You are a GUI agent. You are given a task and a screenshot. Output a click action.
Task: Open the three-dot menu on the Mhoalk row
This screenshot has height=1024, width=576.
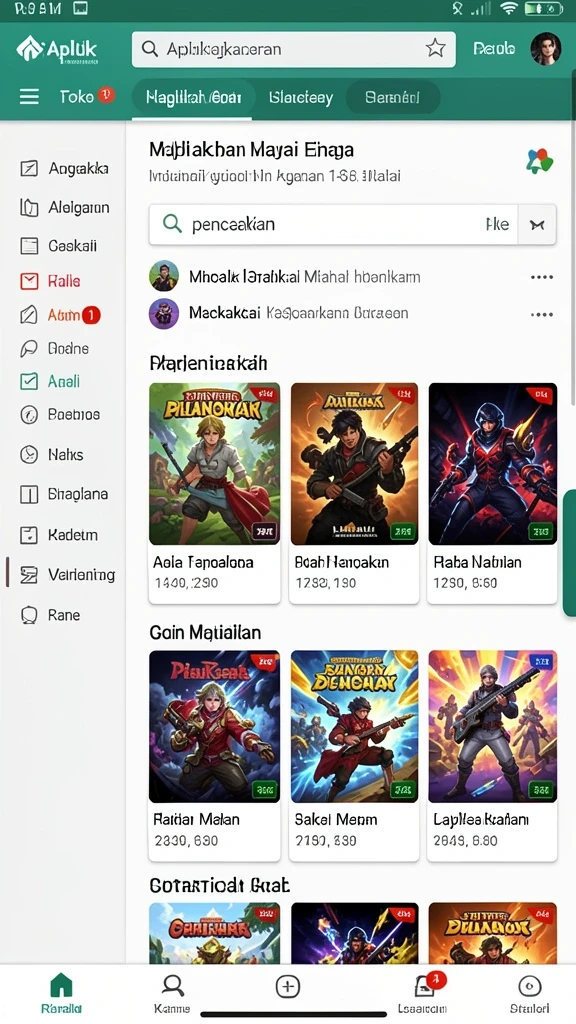pos(541,278)
